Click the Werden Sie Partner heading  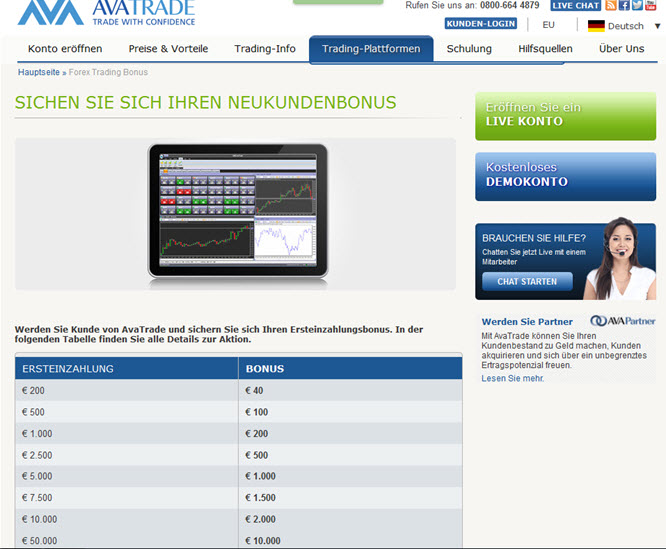coord(527,321)
